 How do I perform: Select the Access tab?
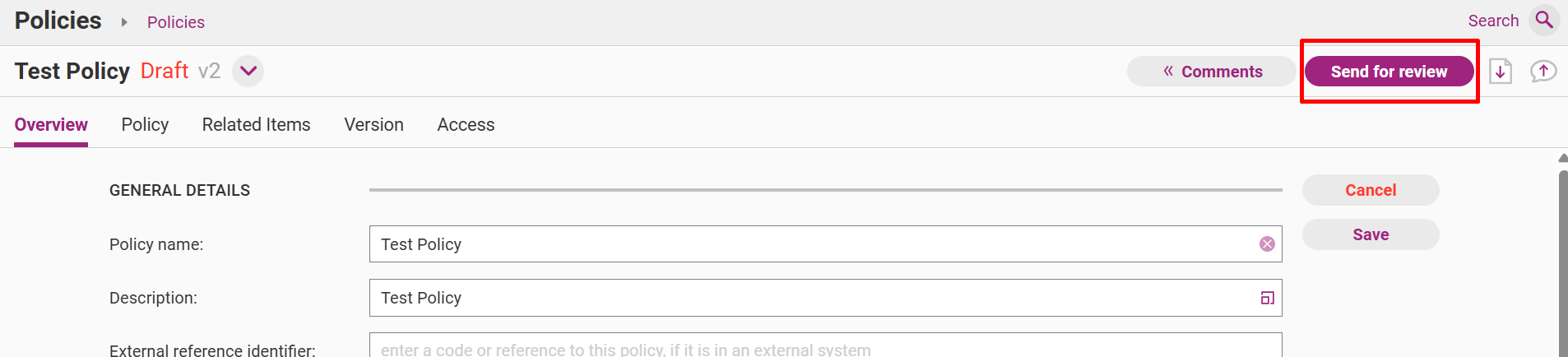point(466,124)
